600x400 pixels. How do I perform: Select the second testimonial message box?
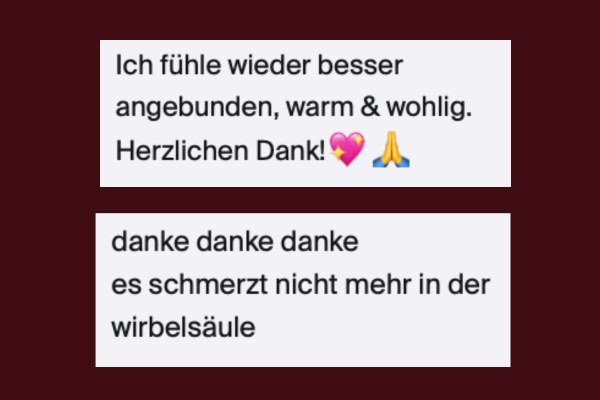pyautogui.click(x=303, y=290)
